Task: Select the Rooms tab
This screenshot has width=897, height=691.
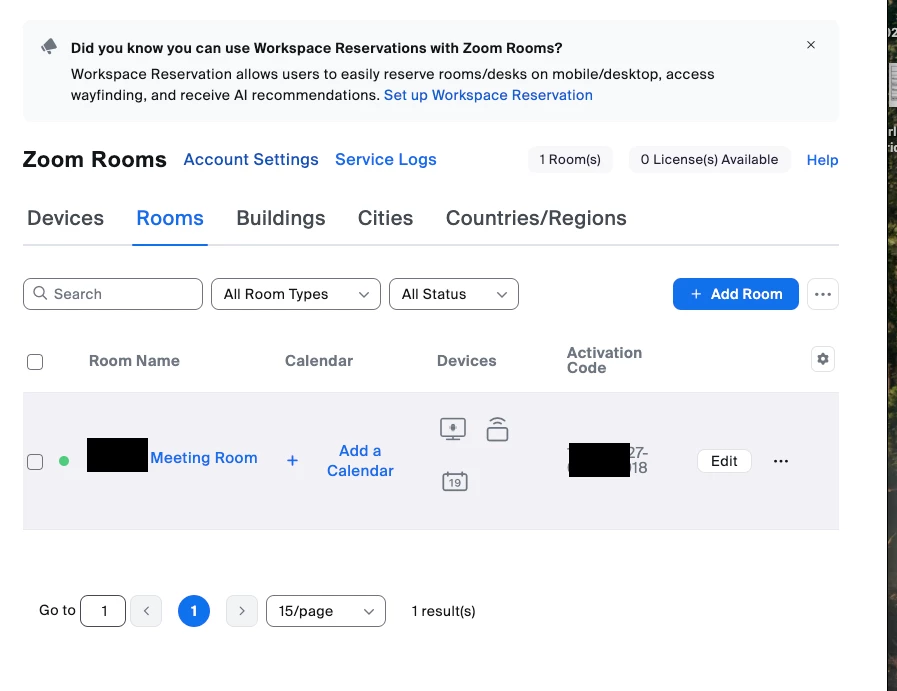Action: pyautogui.click(x=170, y=218)
